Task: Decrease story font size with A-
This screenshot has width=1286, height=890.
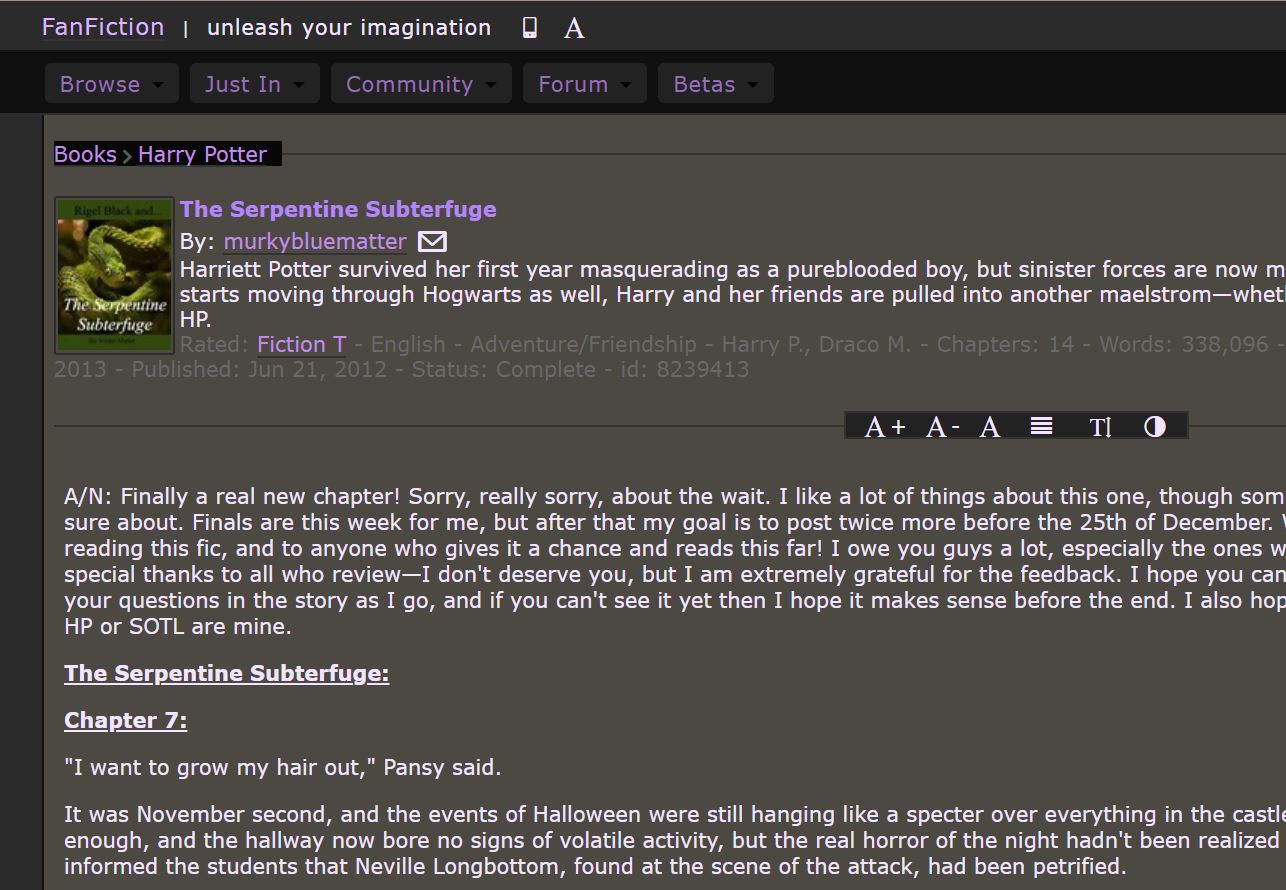Action: [x=942, y=427]
